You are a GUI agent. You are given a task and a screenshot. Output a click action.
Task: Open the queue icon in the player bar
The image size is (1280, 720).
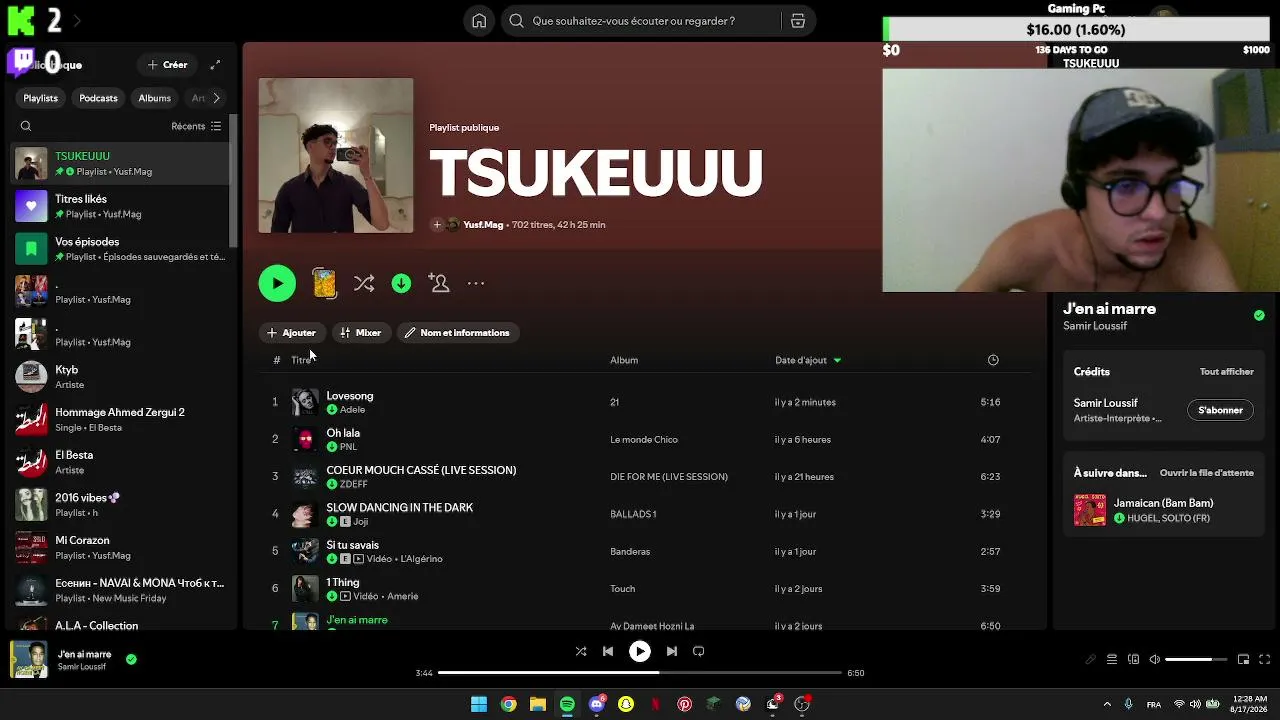(x=1112, y=660)
